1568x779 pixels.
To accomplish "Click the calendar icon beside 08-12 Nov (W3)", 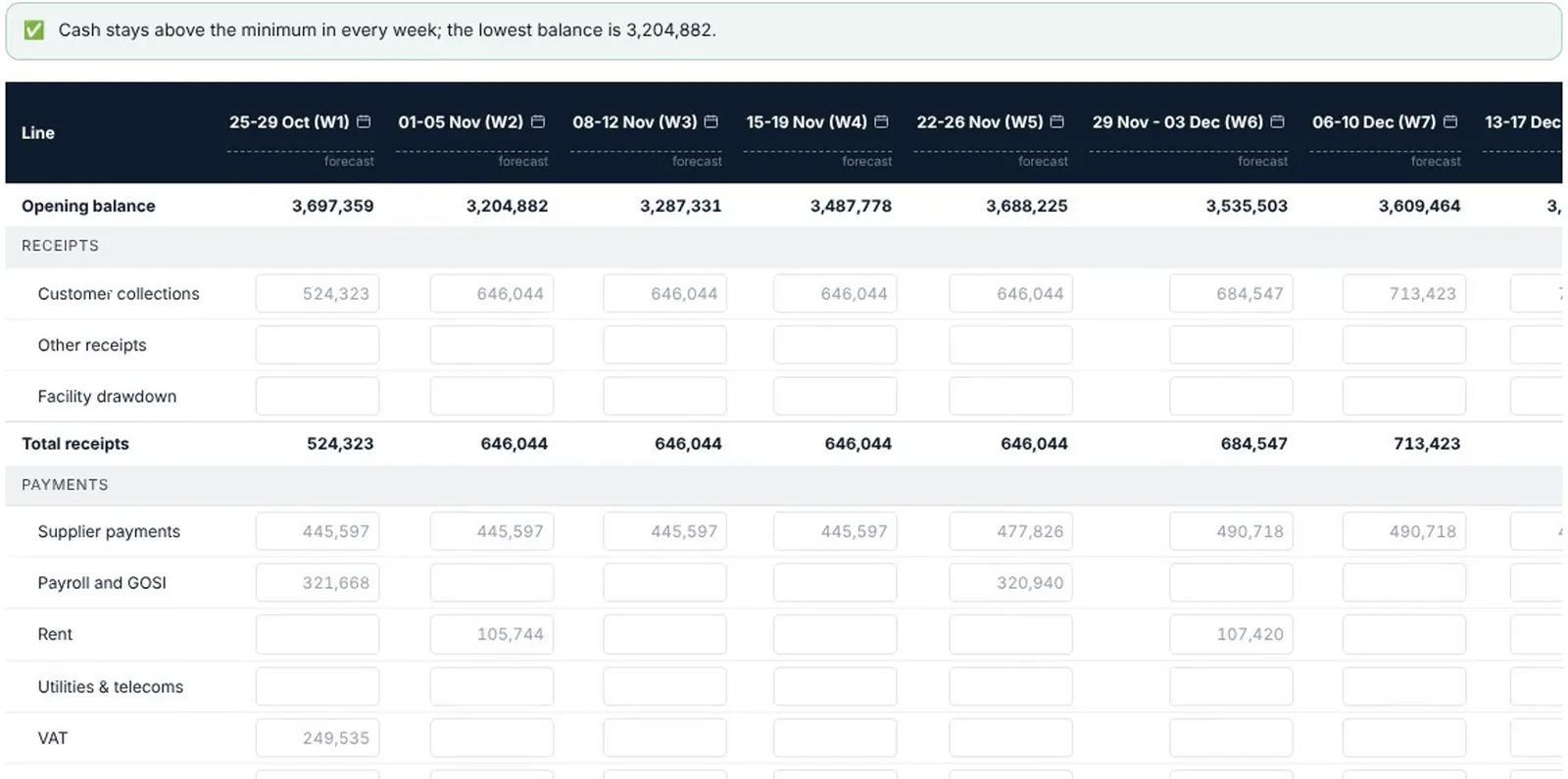I will point(711,122).
